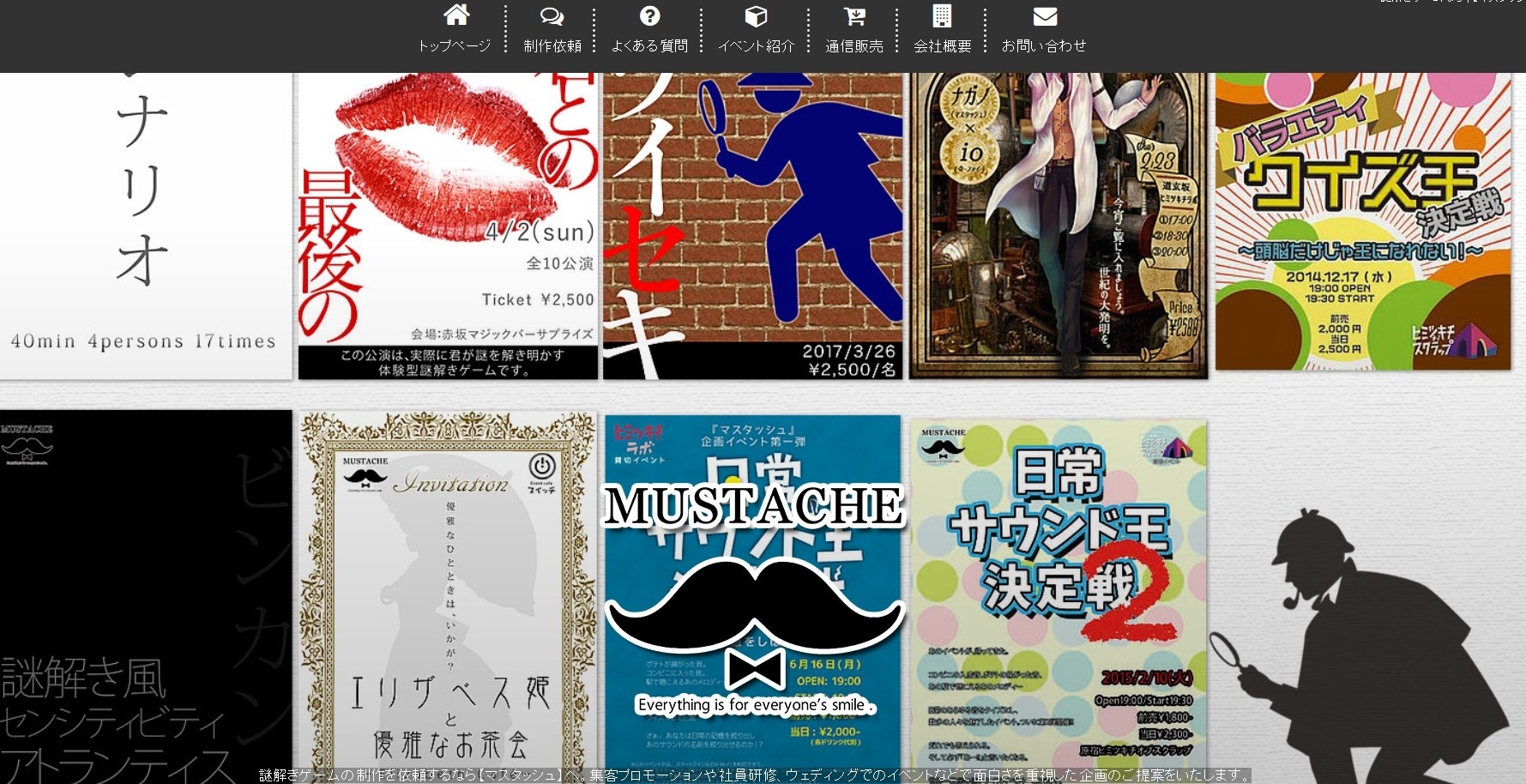1526x784 pixels.
Task: Click the envelope contact icon
Action: click(x=1044, y=16)
